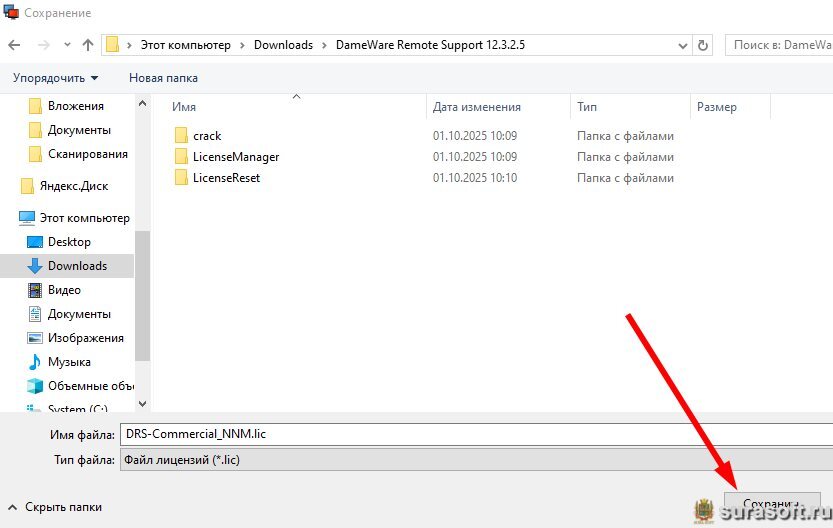Expand chevron after 'Этот компьютер' breadcrumb
The width and height of the screenshot is (833, 528).
[x=242, y=45]
